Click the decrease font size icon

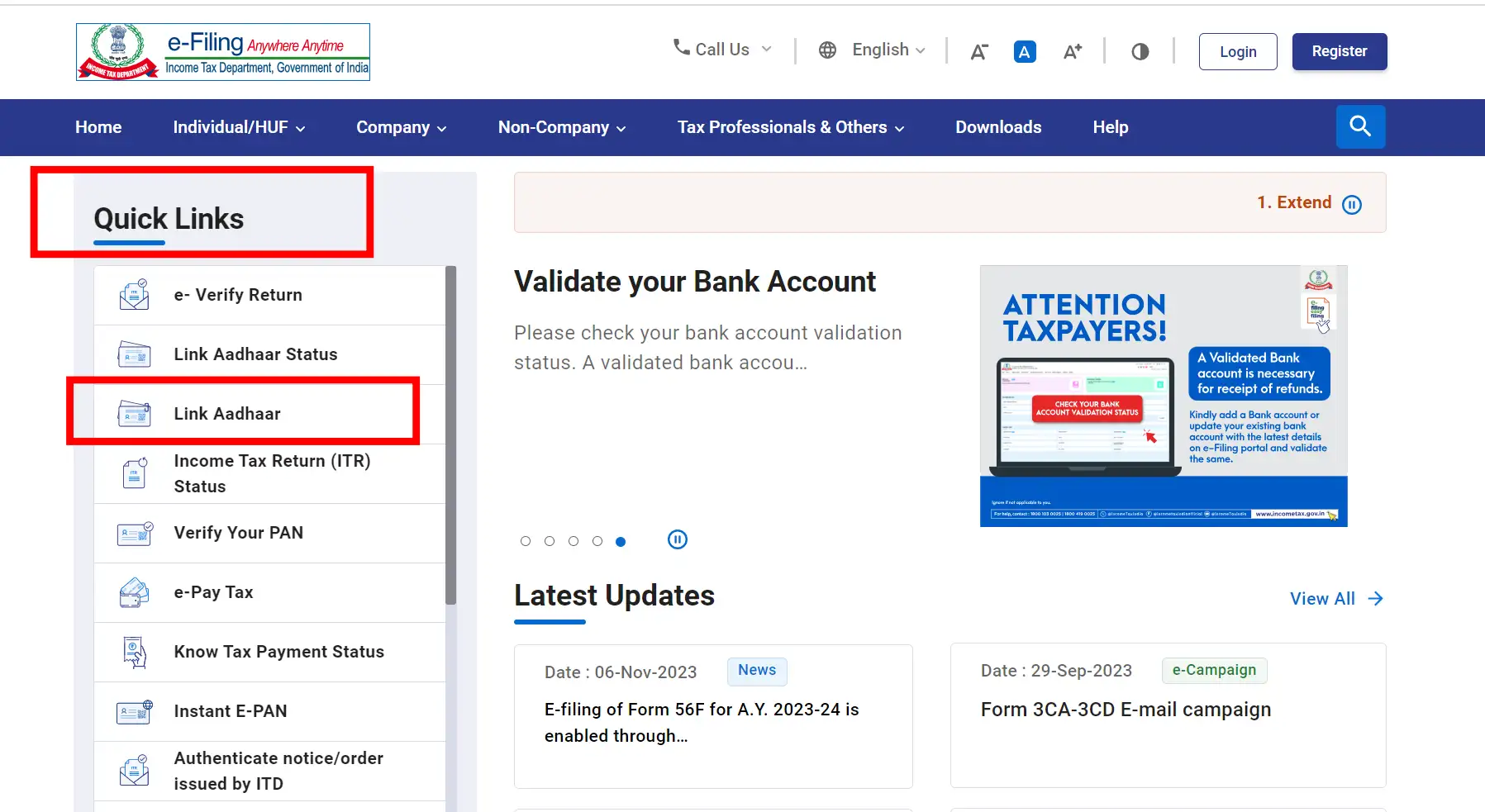(978, 52)
